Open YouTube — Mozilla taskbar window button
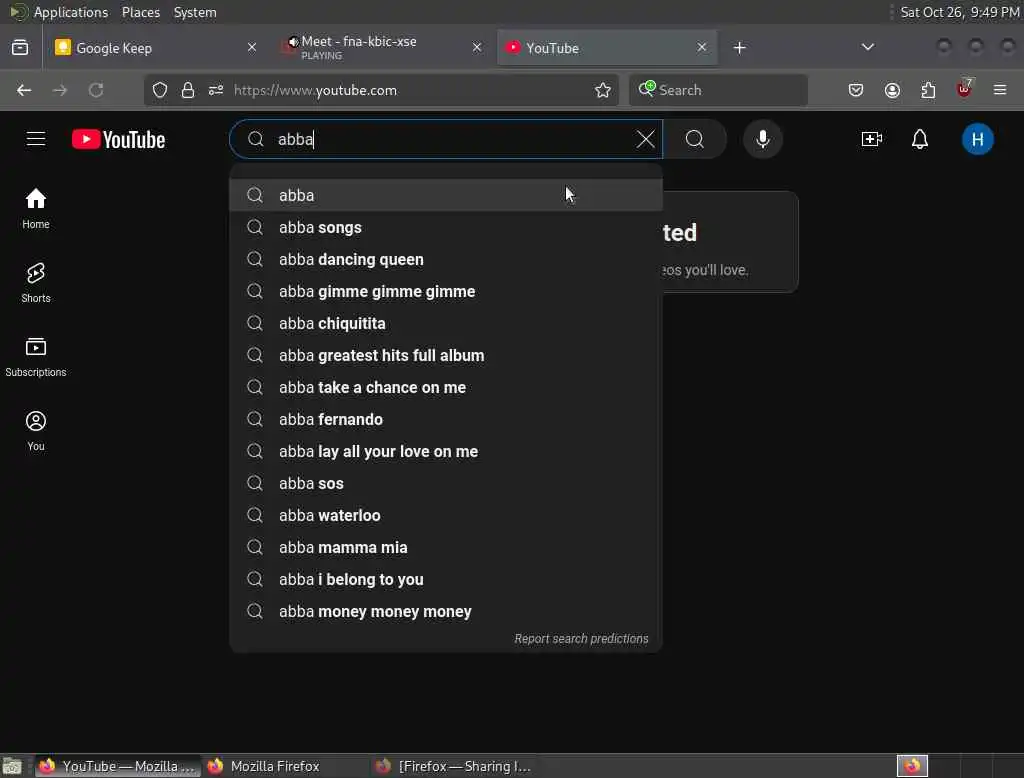The image size is (1024, 778). click(117, 766)
